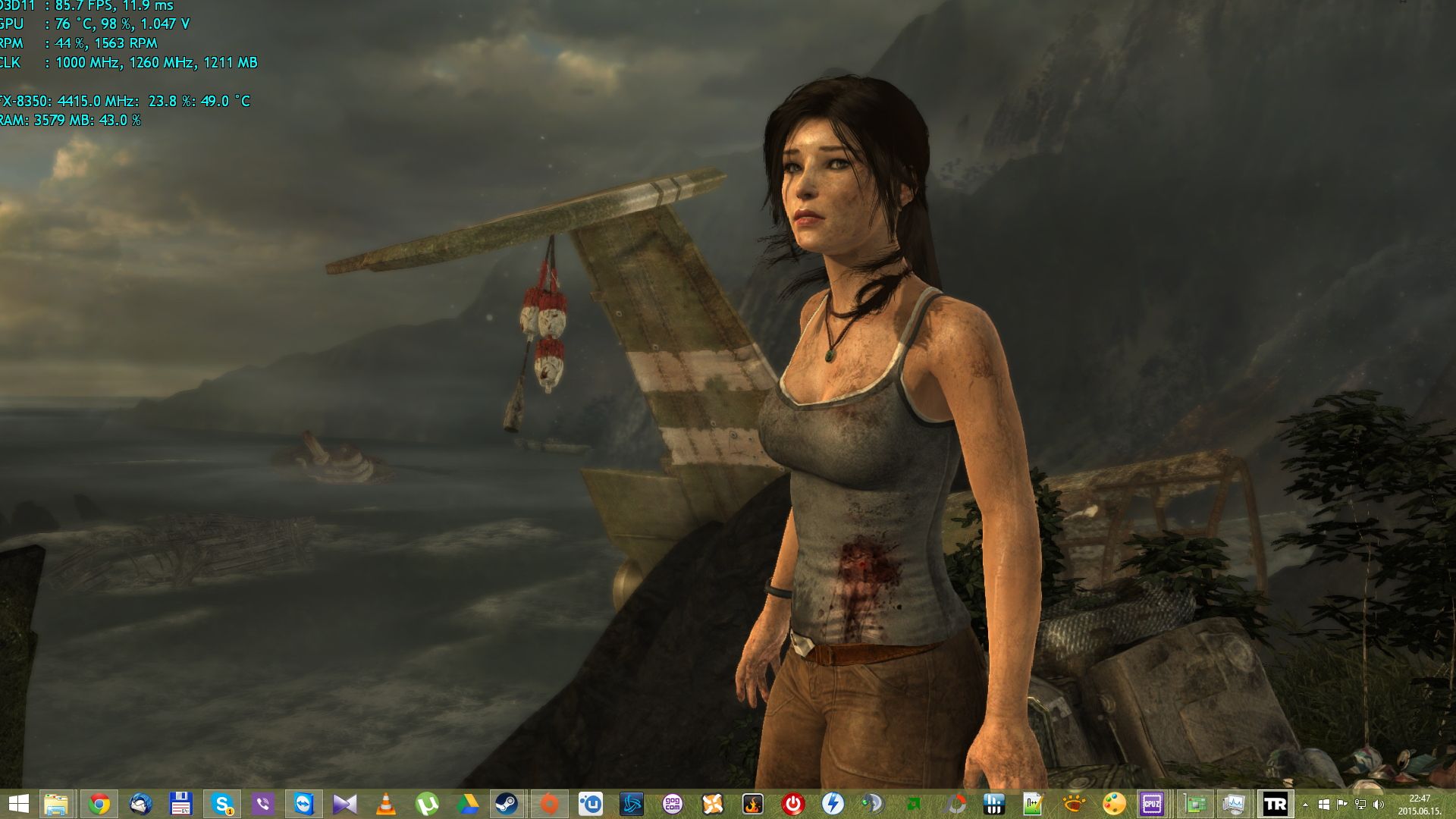
Task: Open XnView eye icon
Action: [x=1074, y=804]
